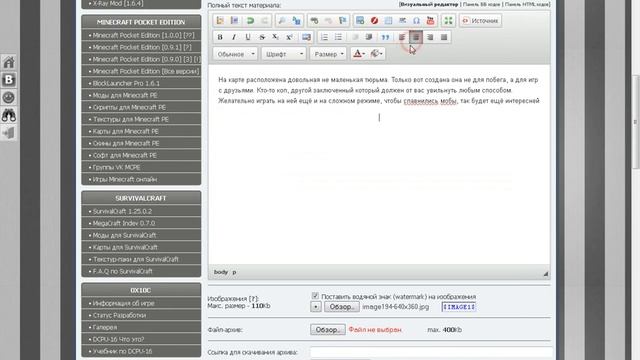This screenshot has height=360, width=640.
Task: Click the green Undo arrow icon
Action: coord(250,20)
